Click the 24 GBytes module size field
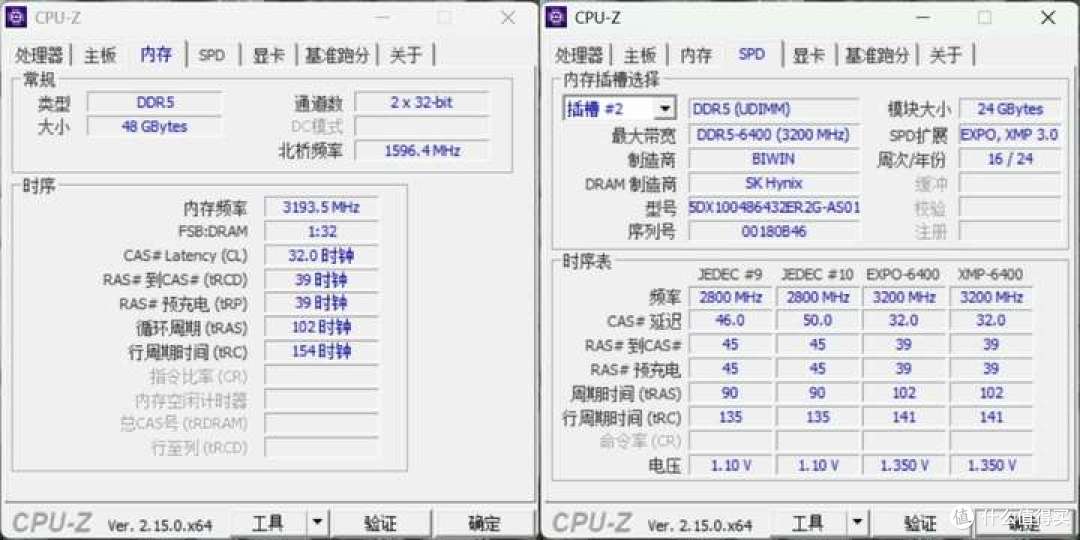 (1010, 109)
